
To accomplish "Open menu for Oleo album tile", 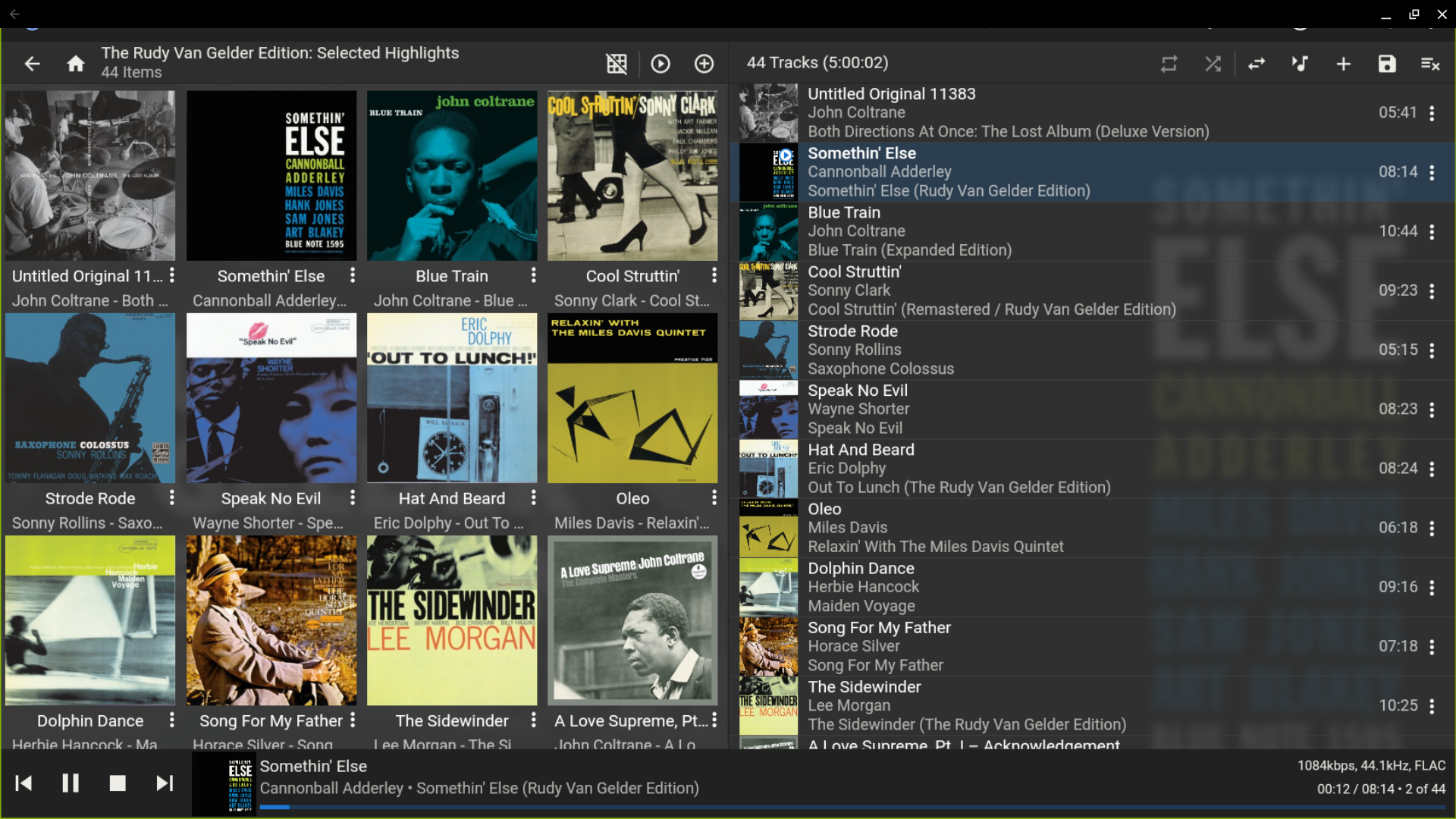I will 714,498.
